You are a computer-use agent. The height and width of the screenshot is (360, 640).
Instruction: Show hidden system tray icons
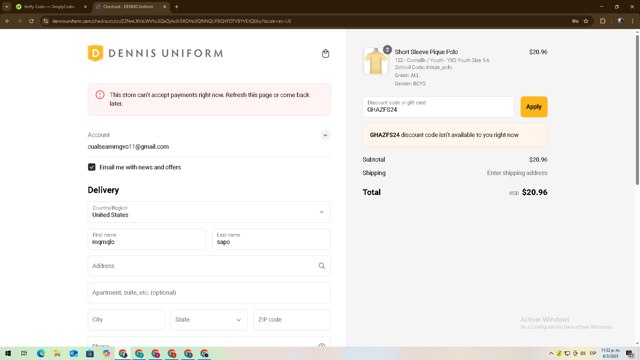551,353
